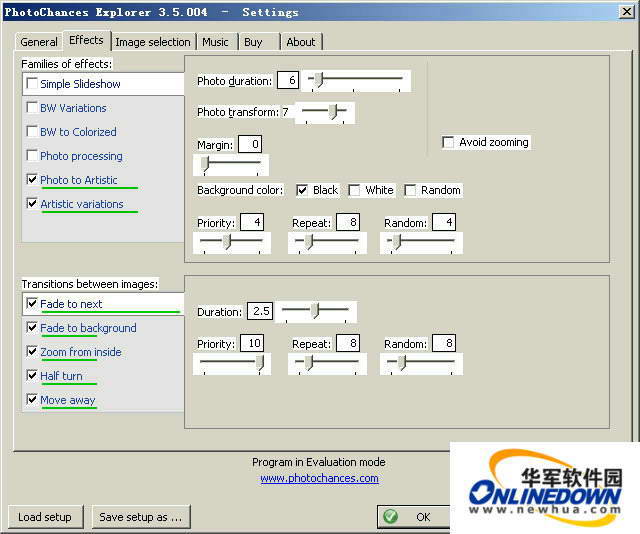Click the Photo transform slider
This screenshot has width=640, height=534.
pos(325,112)
